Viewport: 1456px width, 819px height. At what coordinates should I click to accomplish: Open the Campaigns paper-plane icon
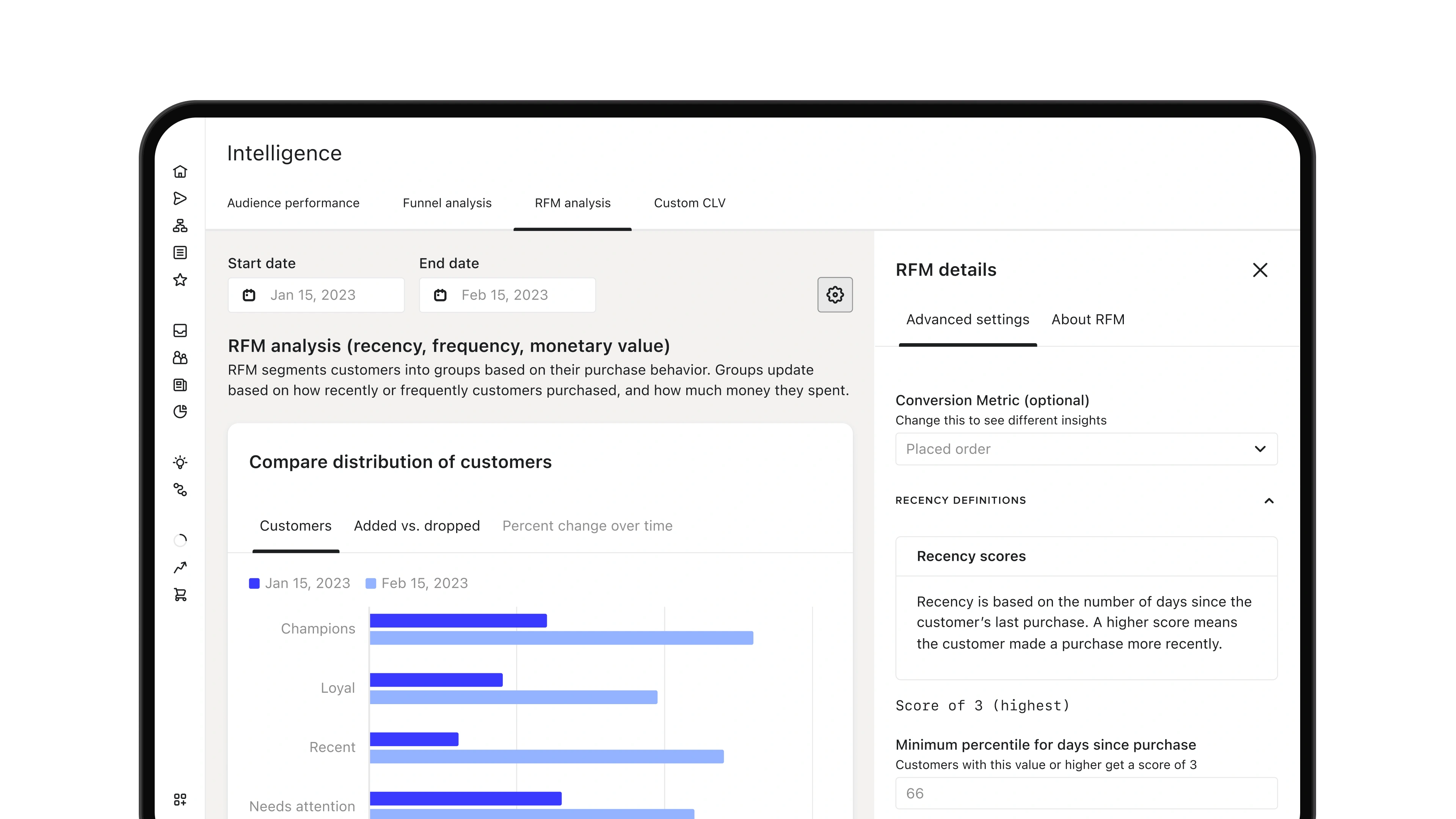[x=180, y=198]
